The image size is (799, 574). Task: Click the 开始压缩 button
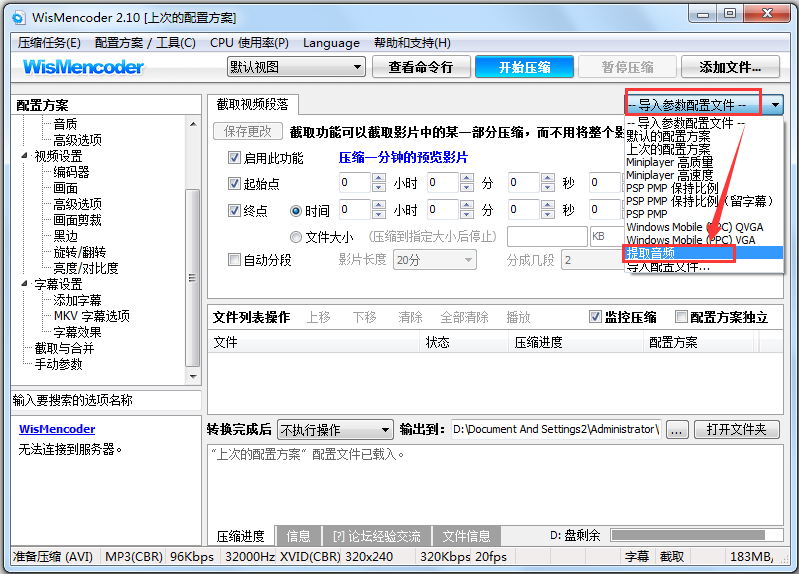pos(524,67)
